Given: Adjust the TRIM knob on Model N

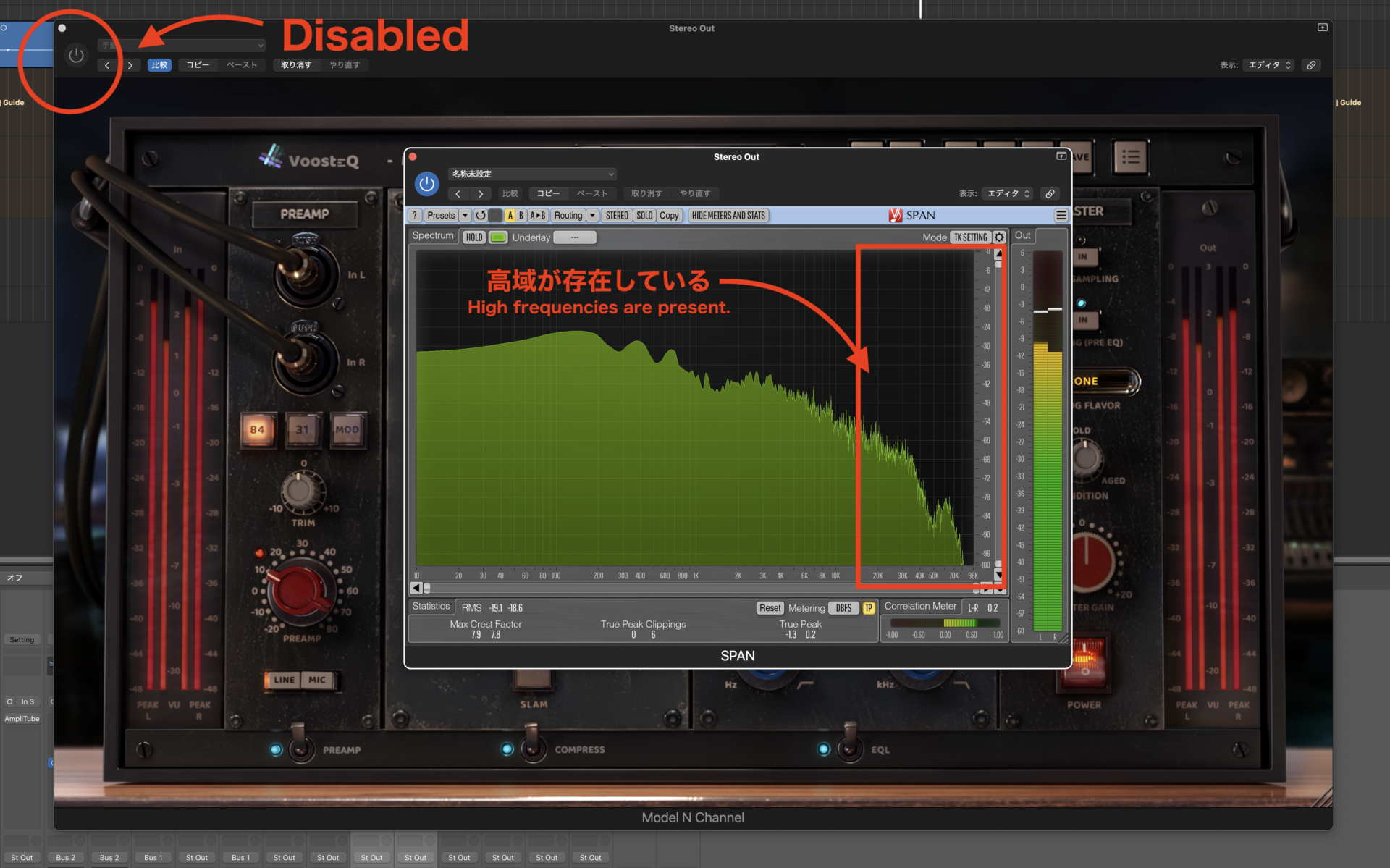Looking at the screenshot, I should tap(301, 491).
